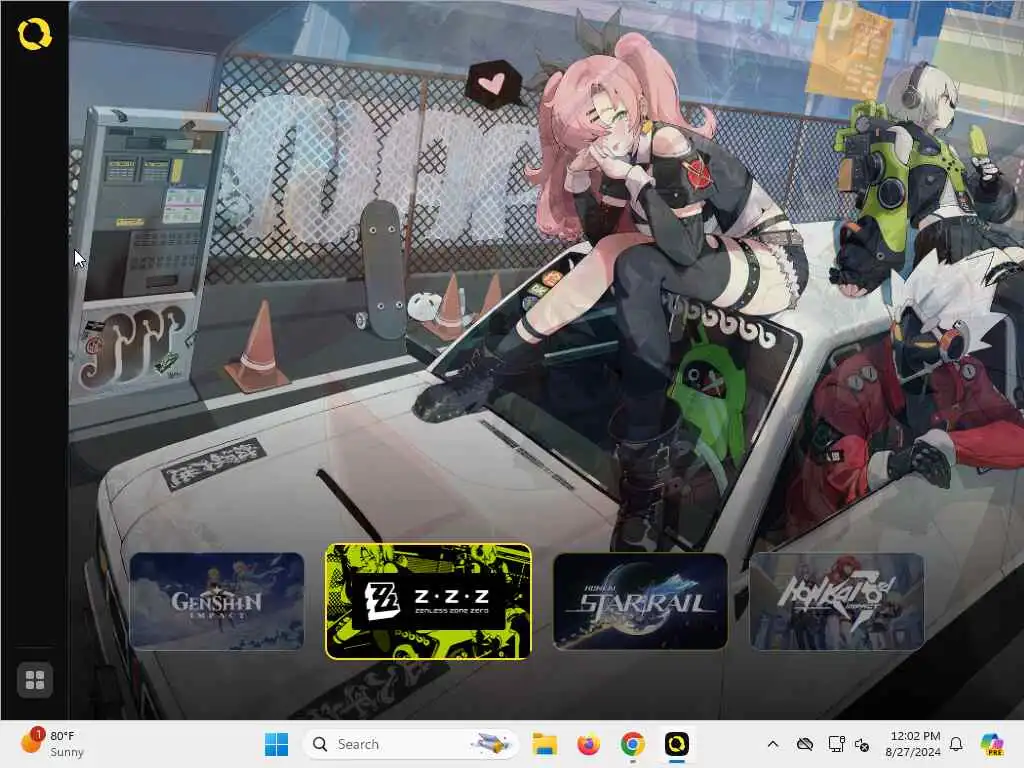Open the network display tray icon

(x=836, y=744)
